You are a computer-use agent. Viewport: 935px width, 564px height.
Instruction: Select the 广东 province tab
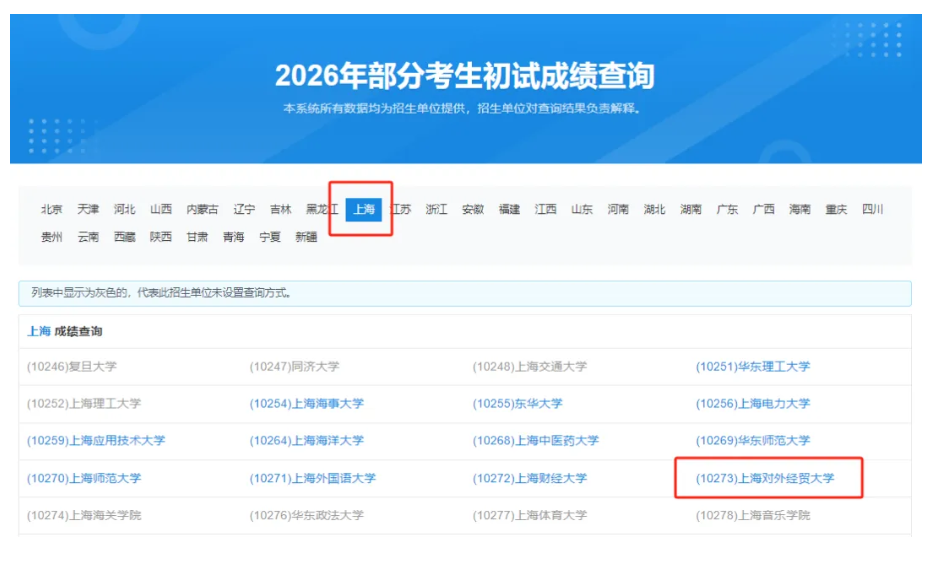pyautogui.click(x=727, y=209)
